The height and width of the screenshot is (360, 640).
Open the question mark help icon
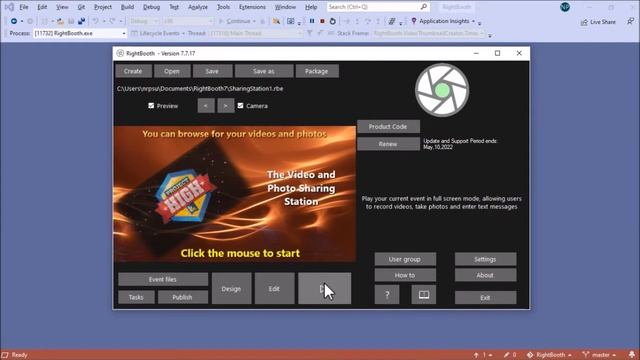pos(387,294)
